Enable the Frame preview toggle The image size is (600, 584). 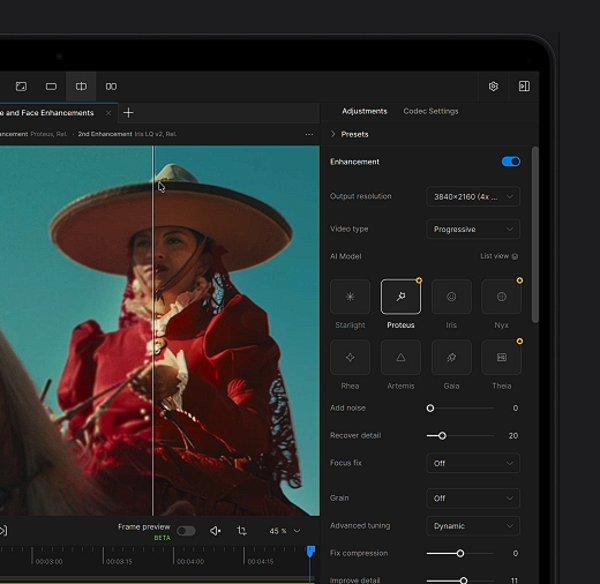tap(186, 531)
